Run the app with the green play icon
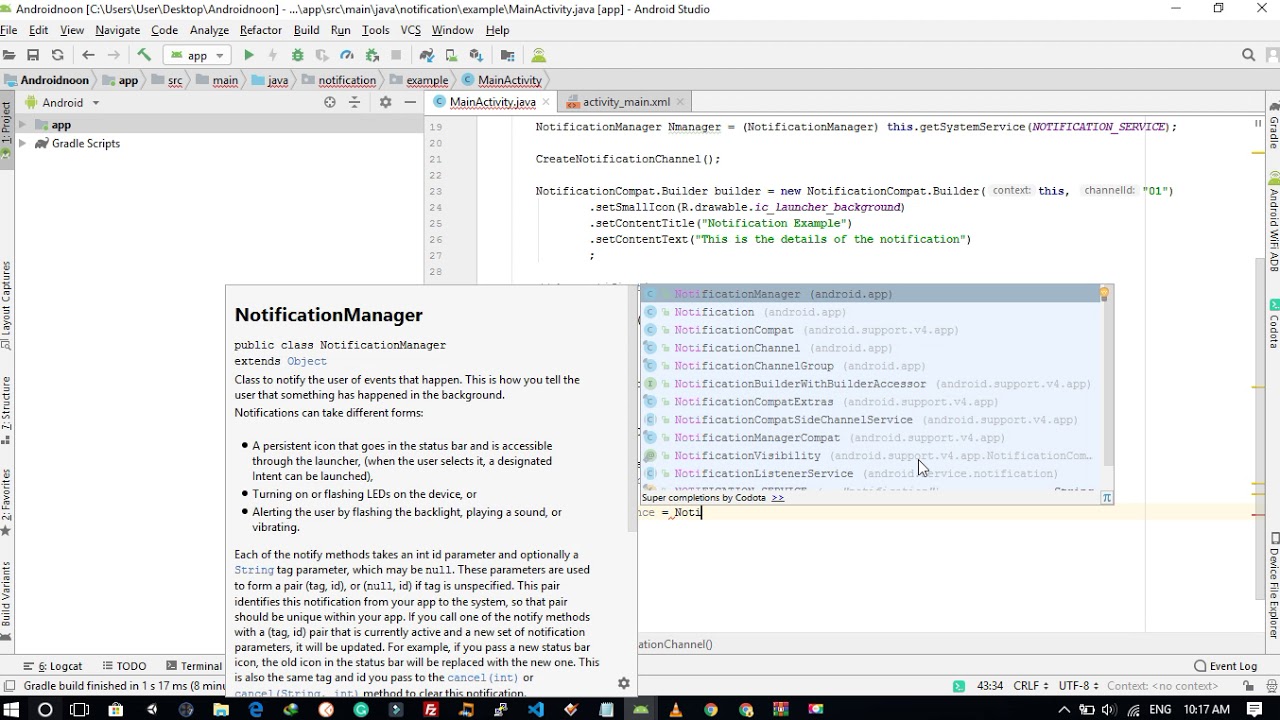1280x720 pixels. 249,56
